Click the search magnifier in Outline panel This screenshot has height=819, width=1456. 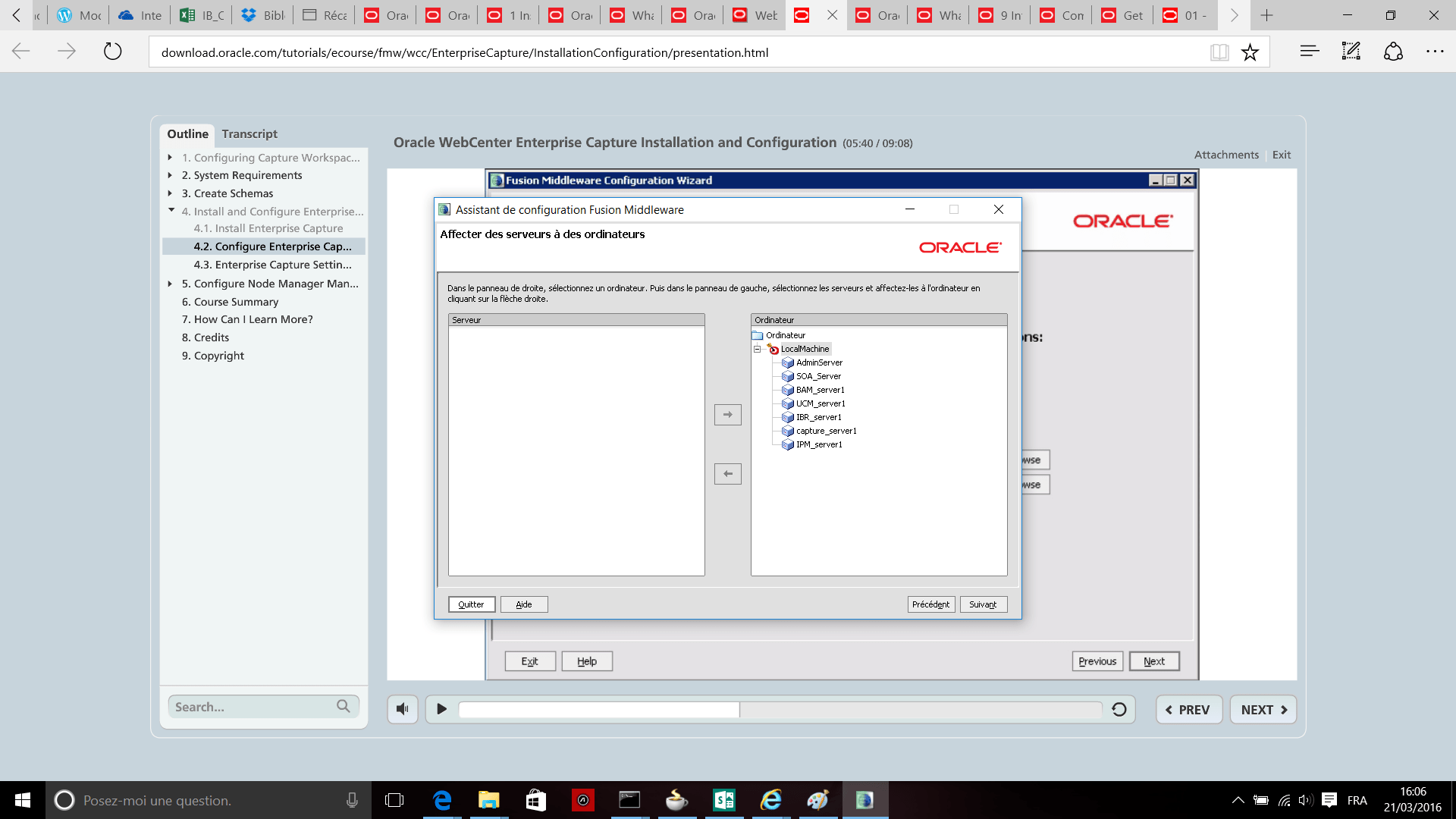pyautogui.click(x=344, y=706)
